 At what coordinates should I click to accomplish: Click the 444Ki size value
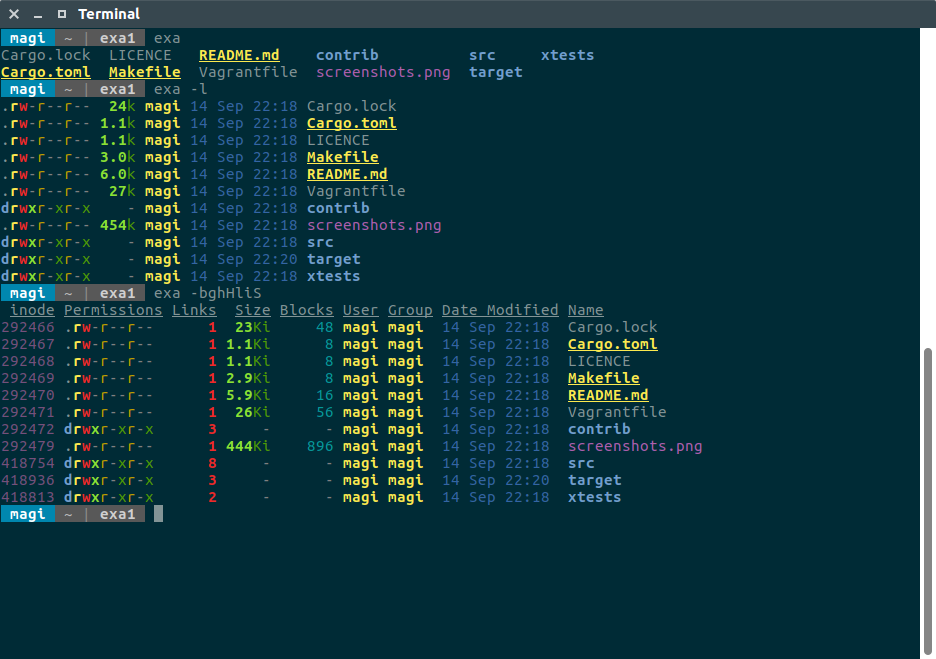tap(248, 446)
